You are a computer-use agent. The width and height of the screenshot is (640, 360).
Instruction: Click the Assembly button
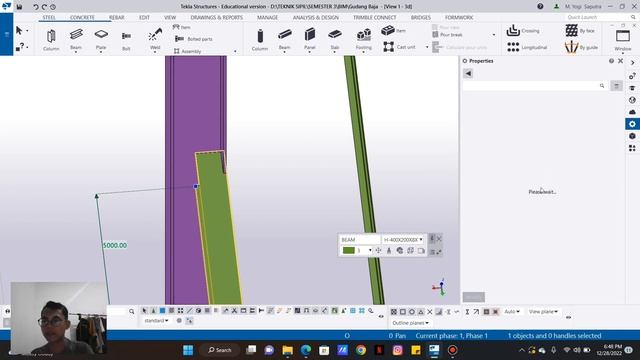click(187, 51)
